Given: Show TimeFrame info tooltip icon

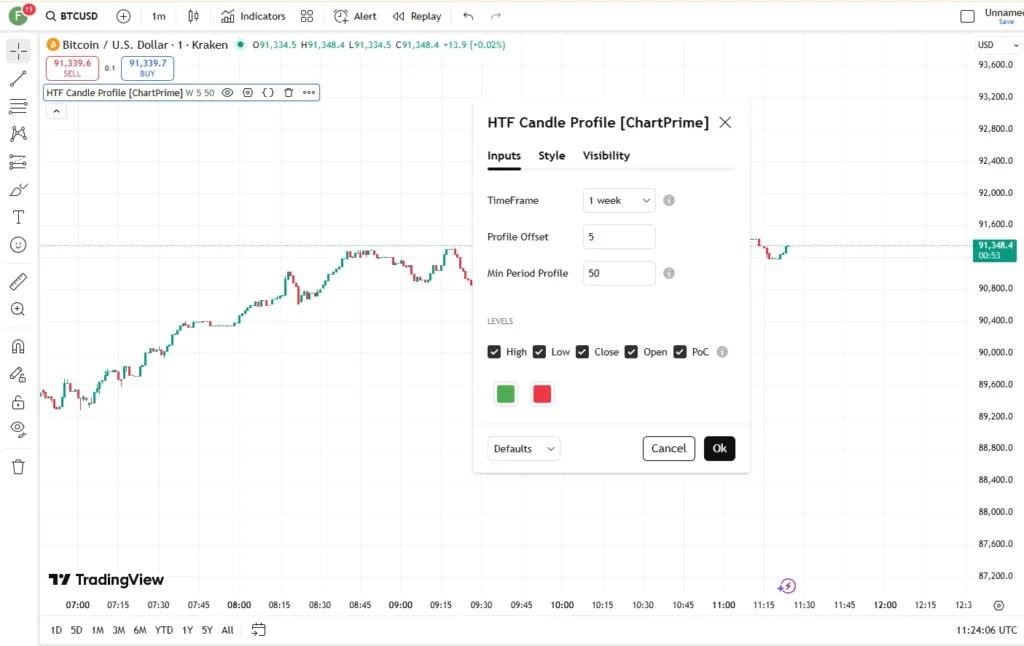Looking at the screenshot, I should coord(669,201).
